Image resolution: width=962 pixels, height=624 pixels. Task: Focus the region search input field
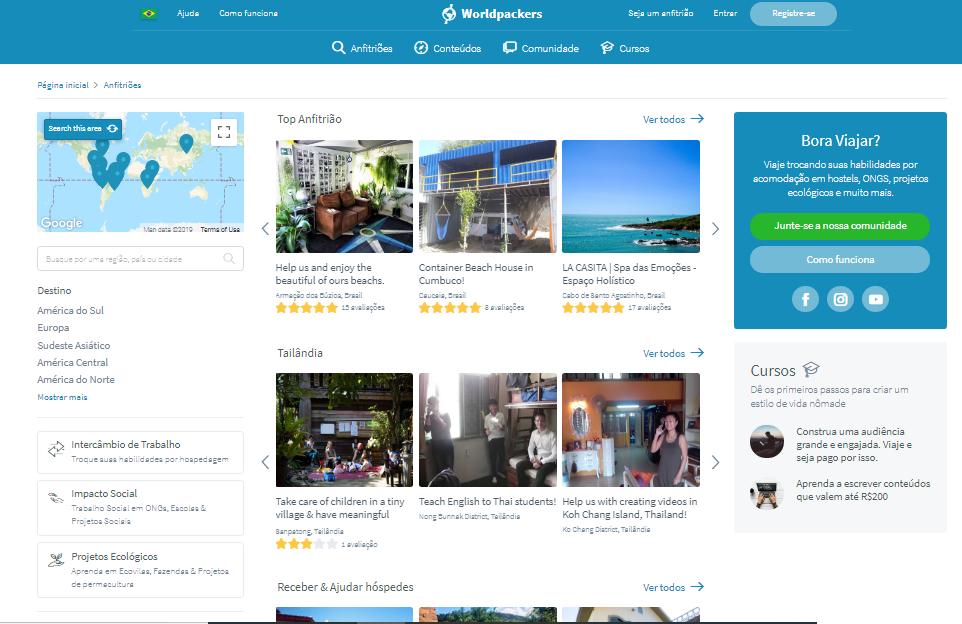tap(130, 259)
